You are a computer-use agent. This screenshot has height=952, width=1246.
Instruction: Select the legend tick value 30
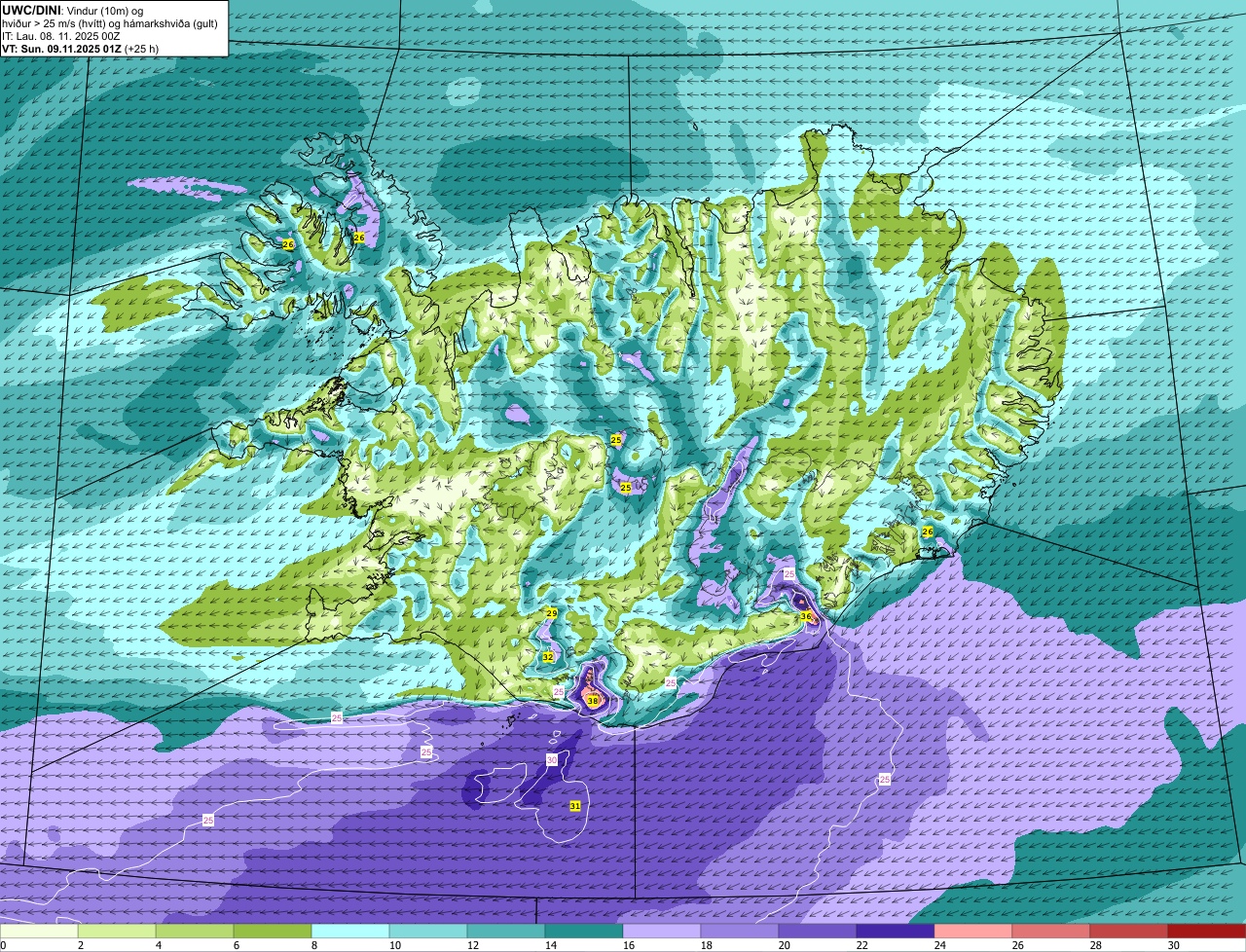1173,945
